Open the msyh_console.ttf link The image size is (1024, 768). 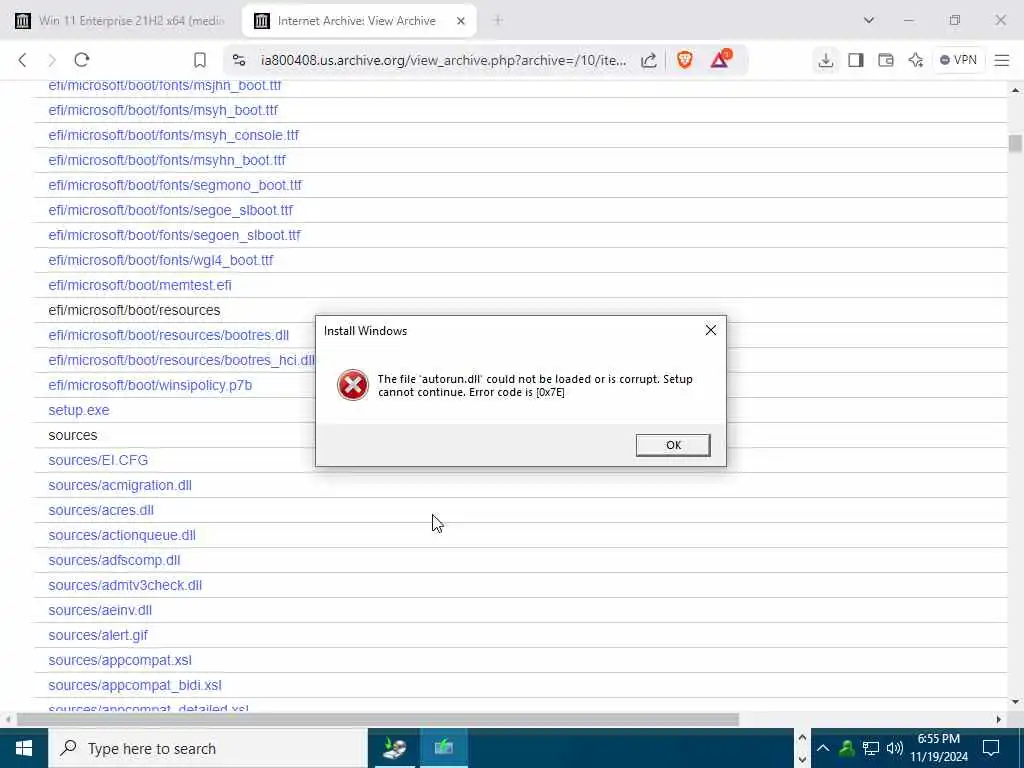(x=173, y=135)
